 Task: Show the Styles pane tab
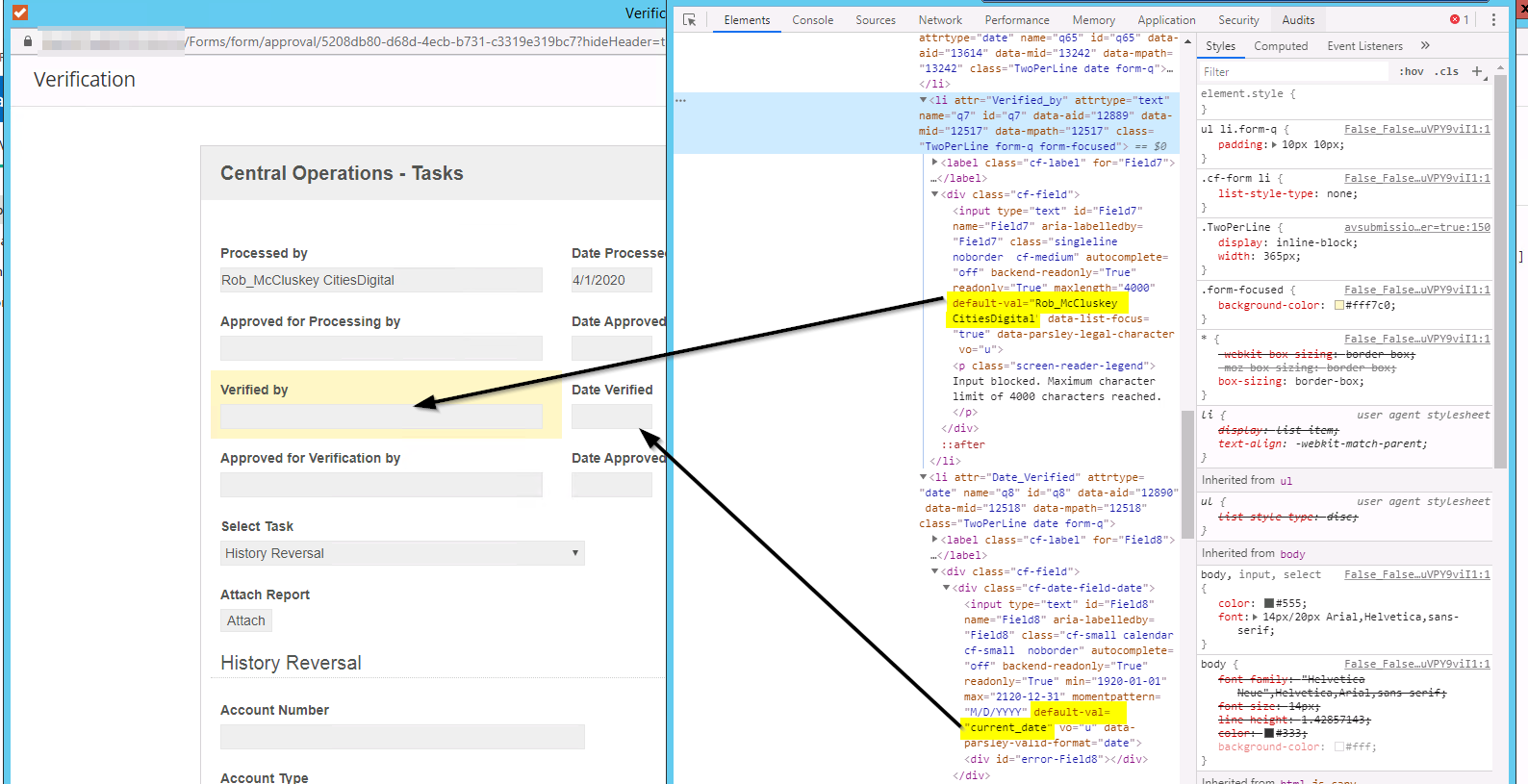tap(1220, 45)
